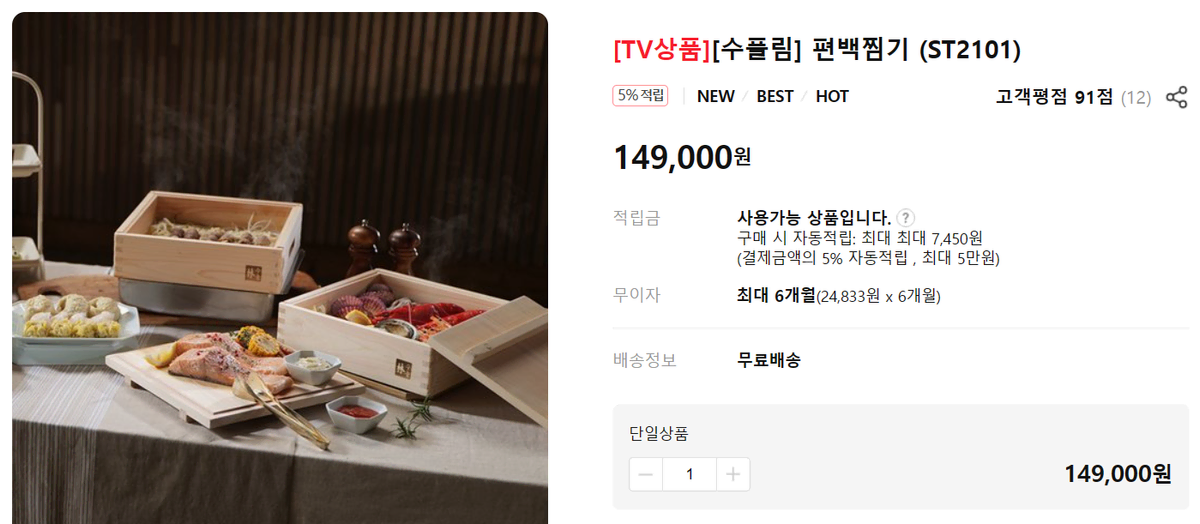Open the question mark help icon
Viewport: 1200px width, 524px height.
[905, 217]
